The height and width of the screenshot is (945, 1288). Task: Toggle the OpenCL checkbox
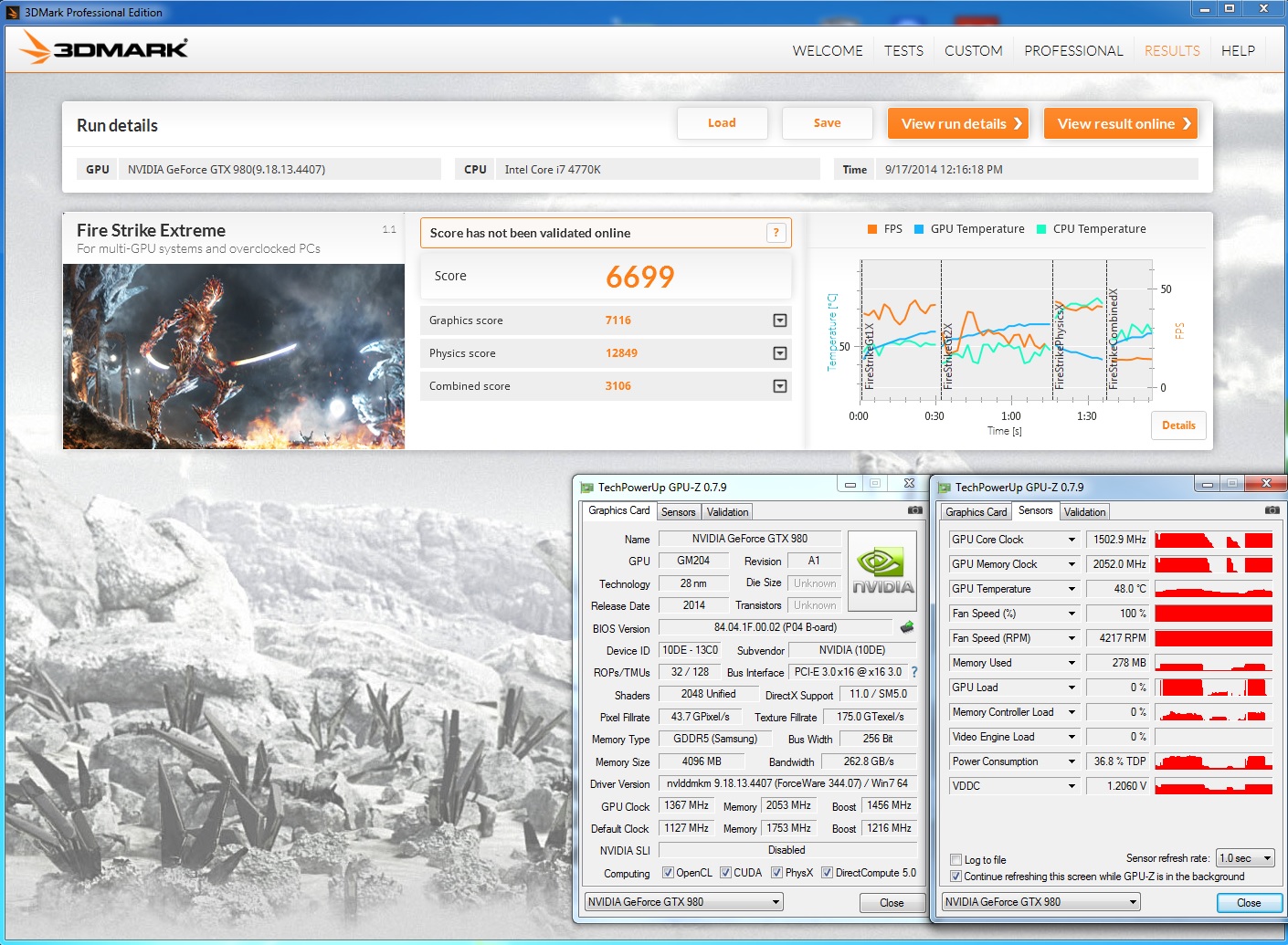point(668,873)
